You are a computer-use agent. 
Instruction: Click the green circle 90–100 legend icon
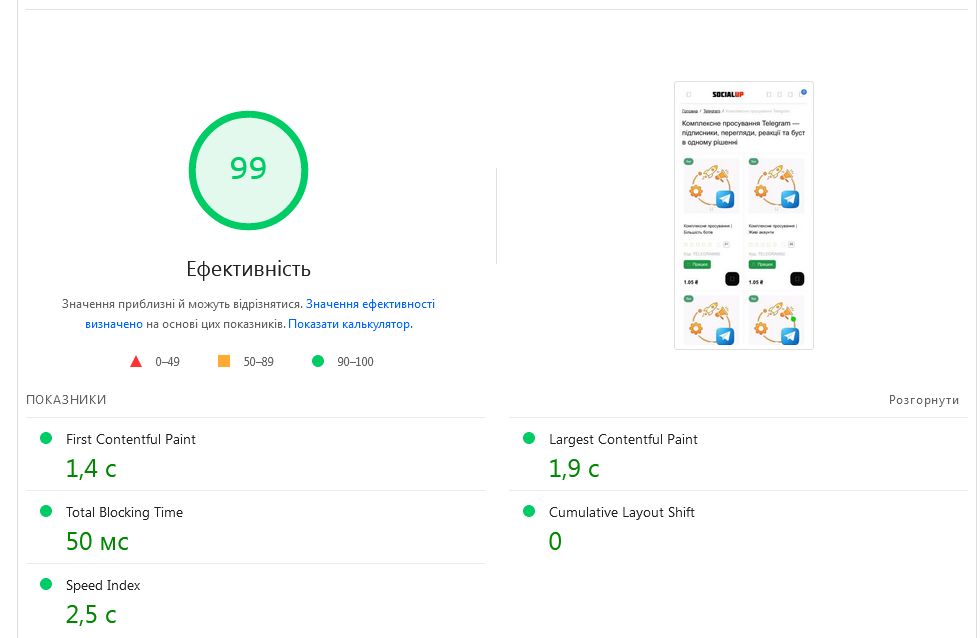pos(318,361)
